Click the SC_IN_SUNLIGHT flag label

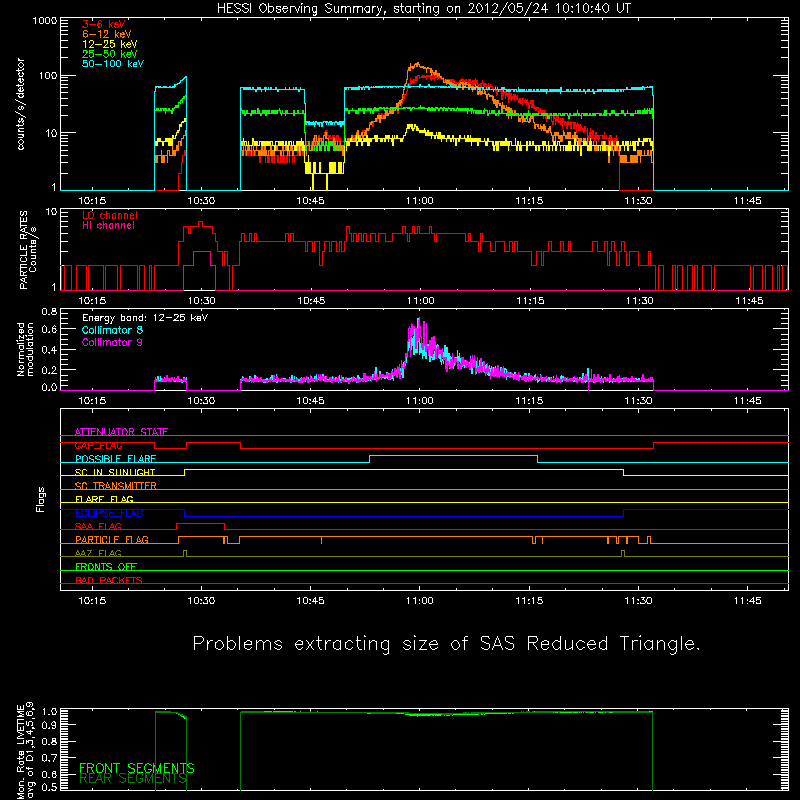(x=115, y=472)
